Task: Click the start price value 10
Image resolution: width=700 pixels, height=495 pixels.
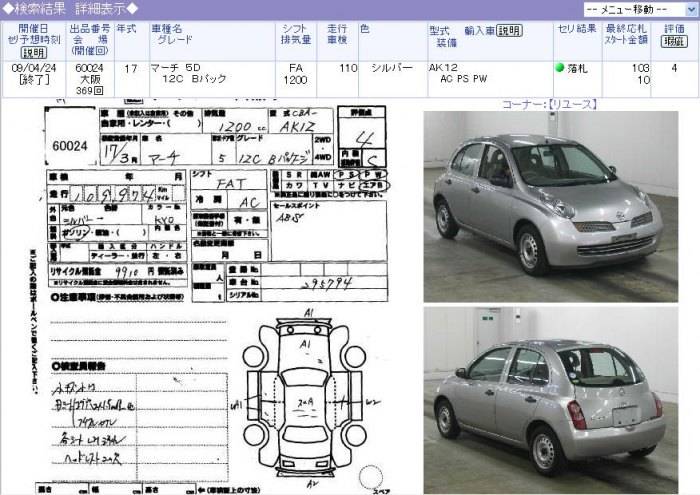Action: (x=643, y=80)
